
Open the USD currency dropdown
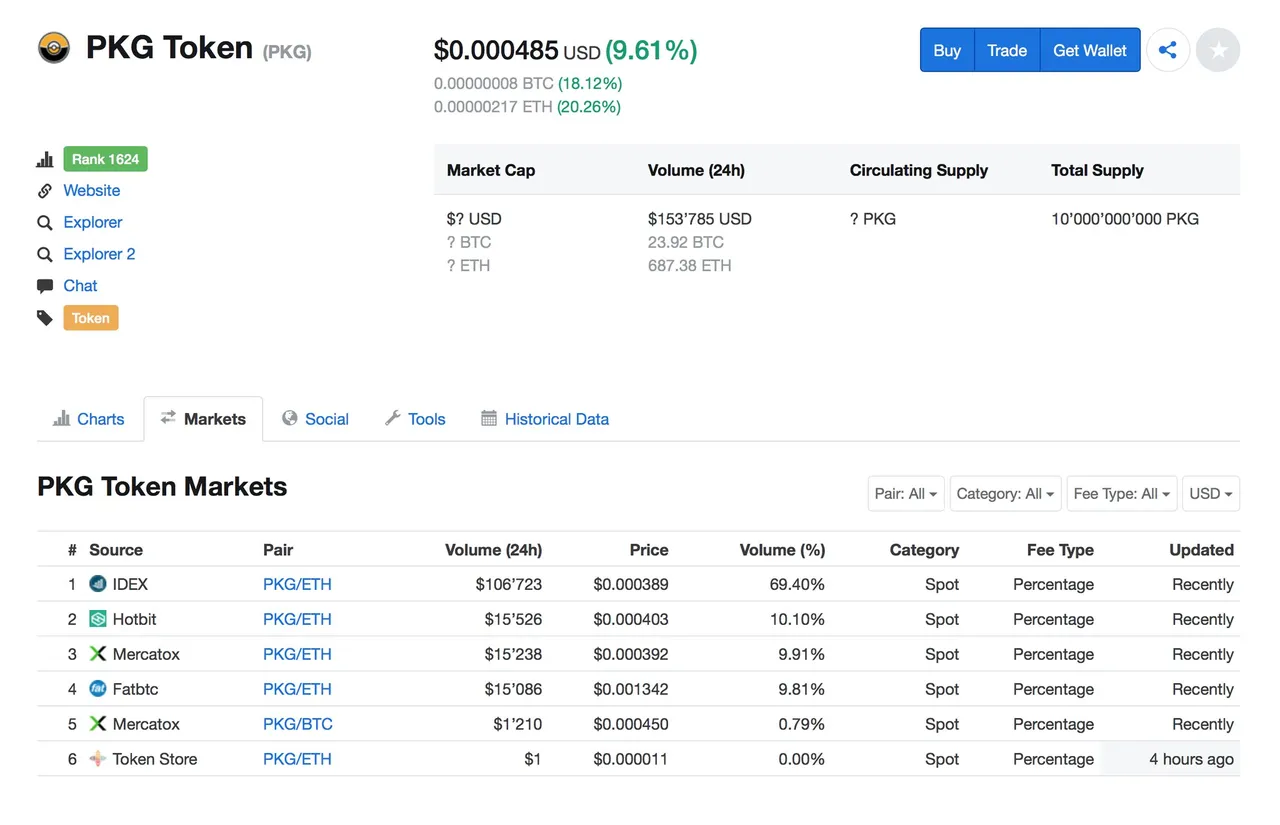click(x=1211, y=494)
